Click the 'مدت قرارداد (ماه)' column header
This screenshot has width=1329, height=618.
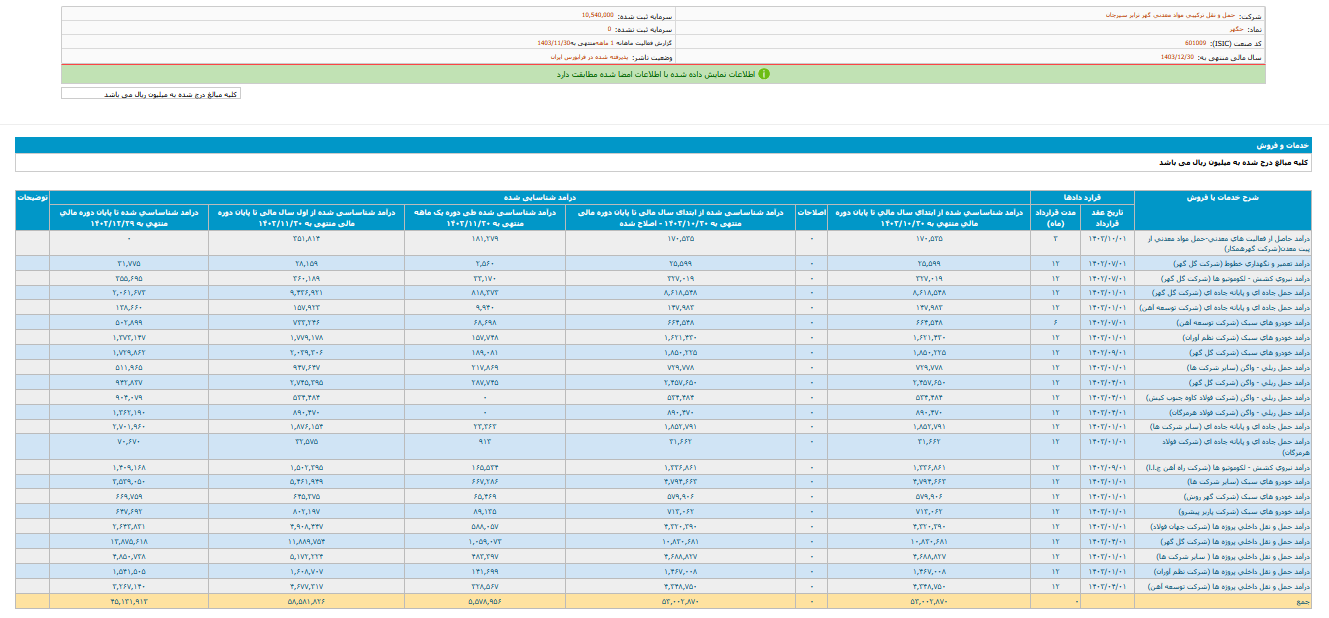click(x=1056, y=217)
